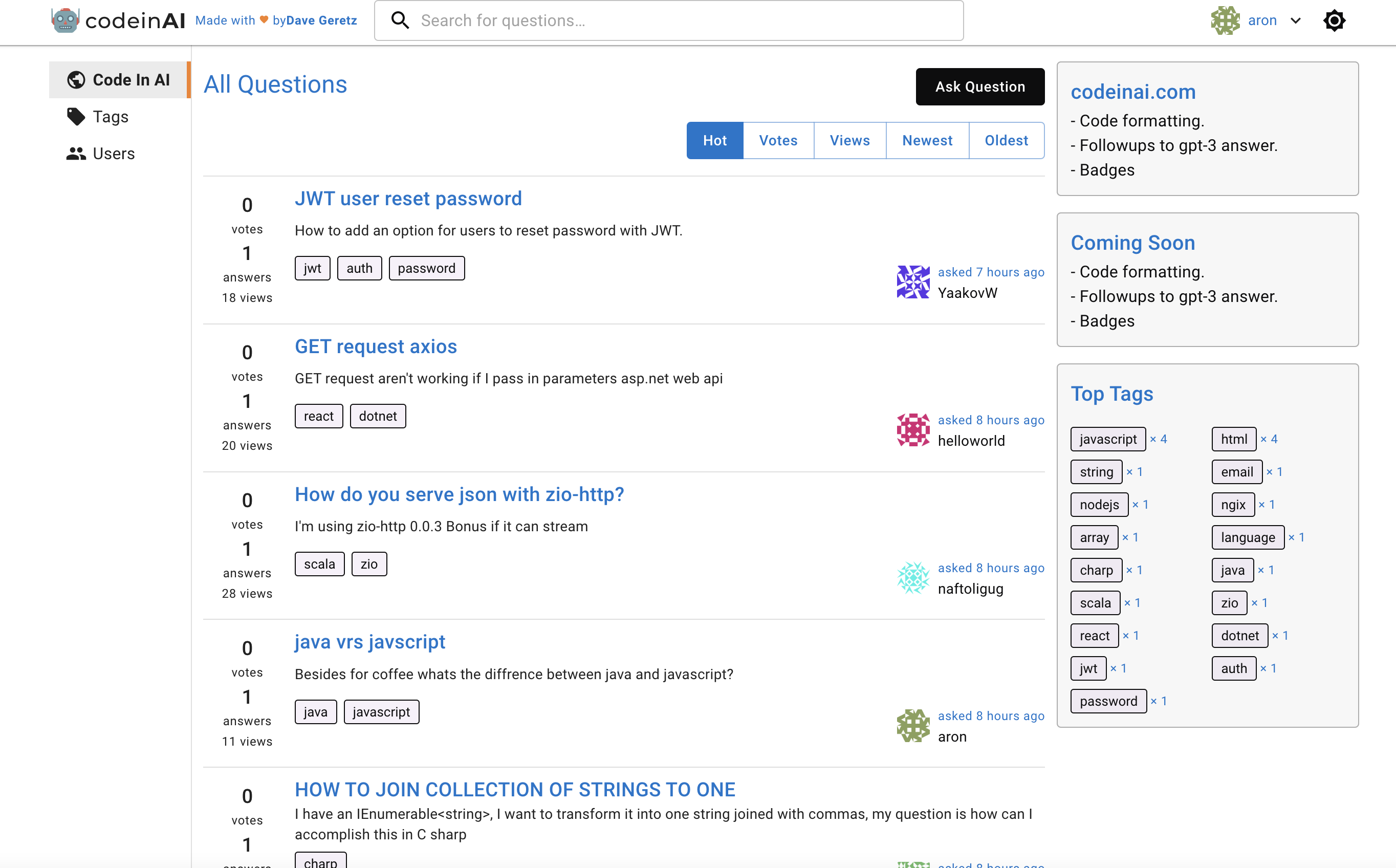Switch to the Votes sorting tab
1396x868 pixels.
778,141
